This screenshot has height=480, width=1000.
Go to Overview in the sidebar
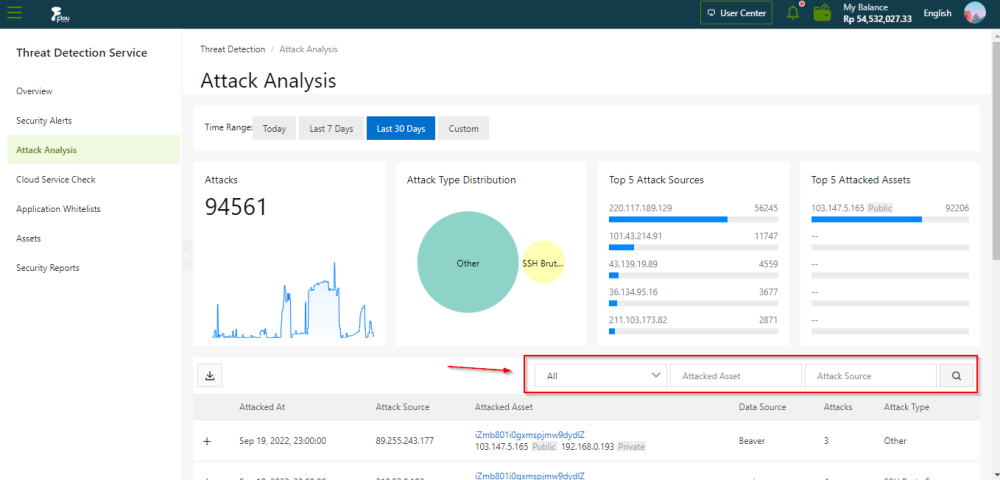click(34, 91)
